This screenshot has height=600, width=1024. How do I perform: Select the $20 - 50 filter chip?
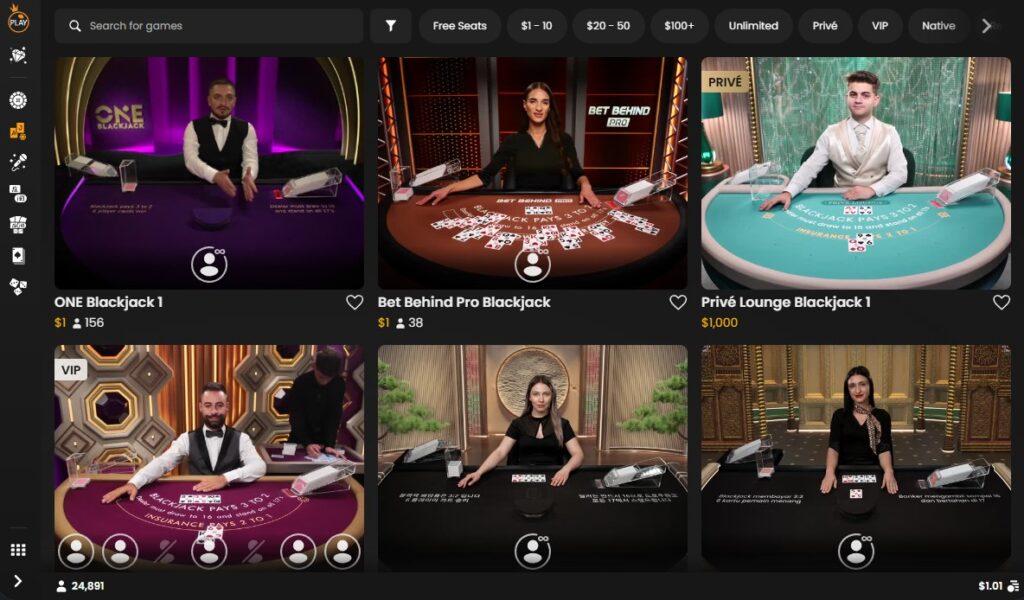pyautogui.click(x=608, y=25)
